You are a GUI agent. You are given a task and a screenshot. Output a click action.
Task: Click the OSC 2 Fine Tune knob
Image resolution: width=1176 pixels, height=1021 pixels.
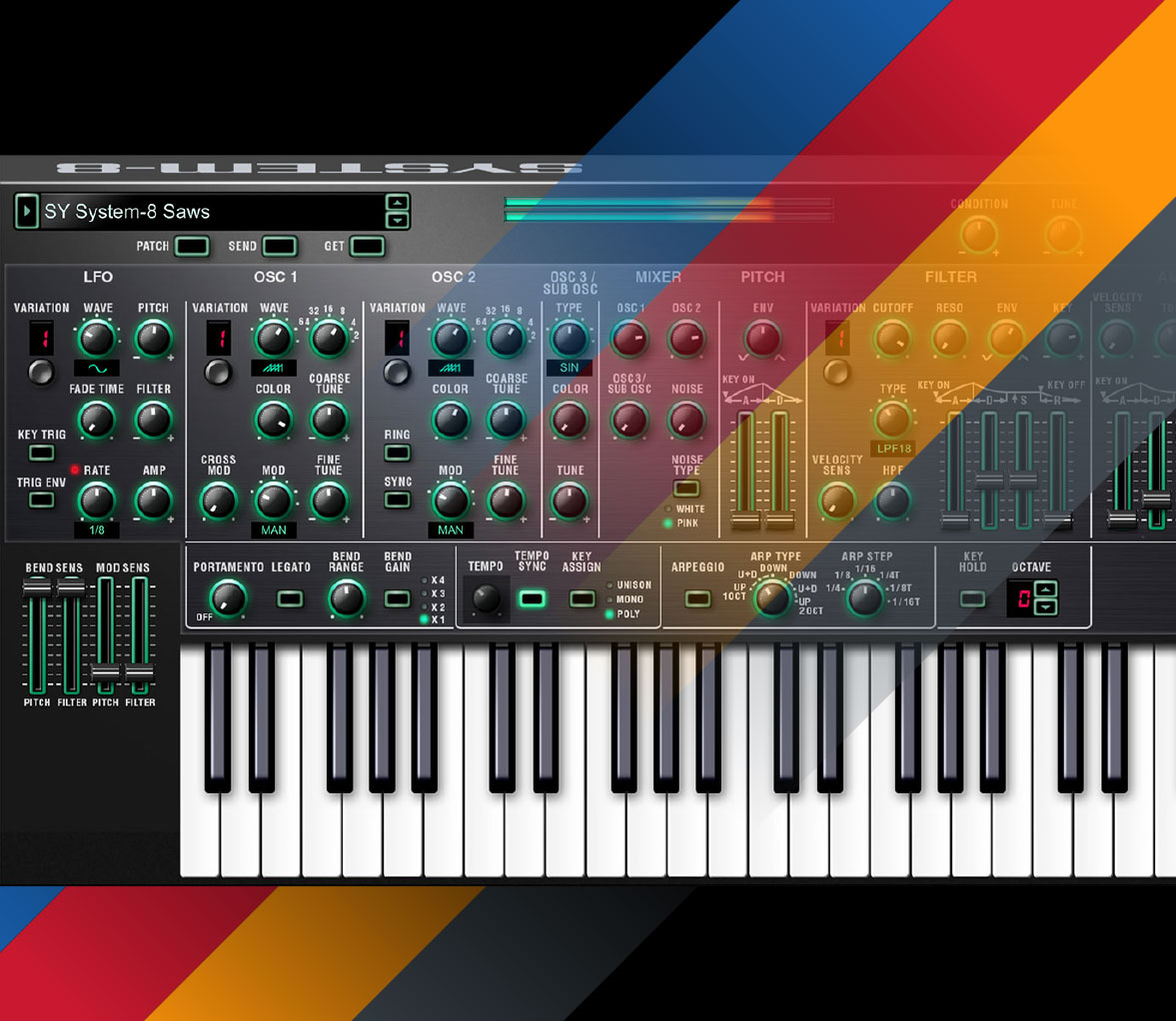(506, 501)
